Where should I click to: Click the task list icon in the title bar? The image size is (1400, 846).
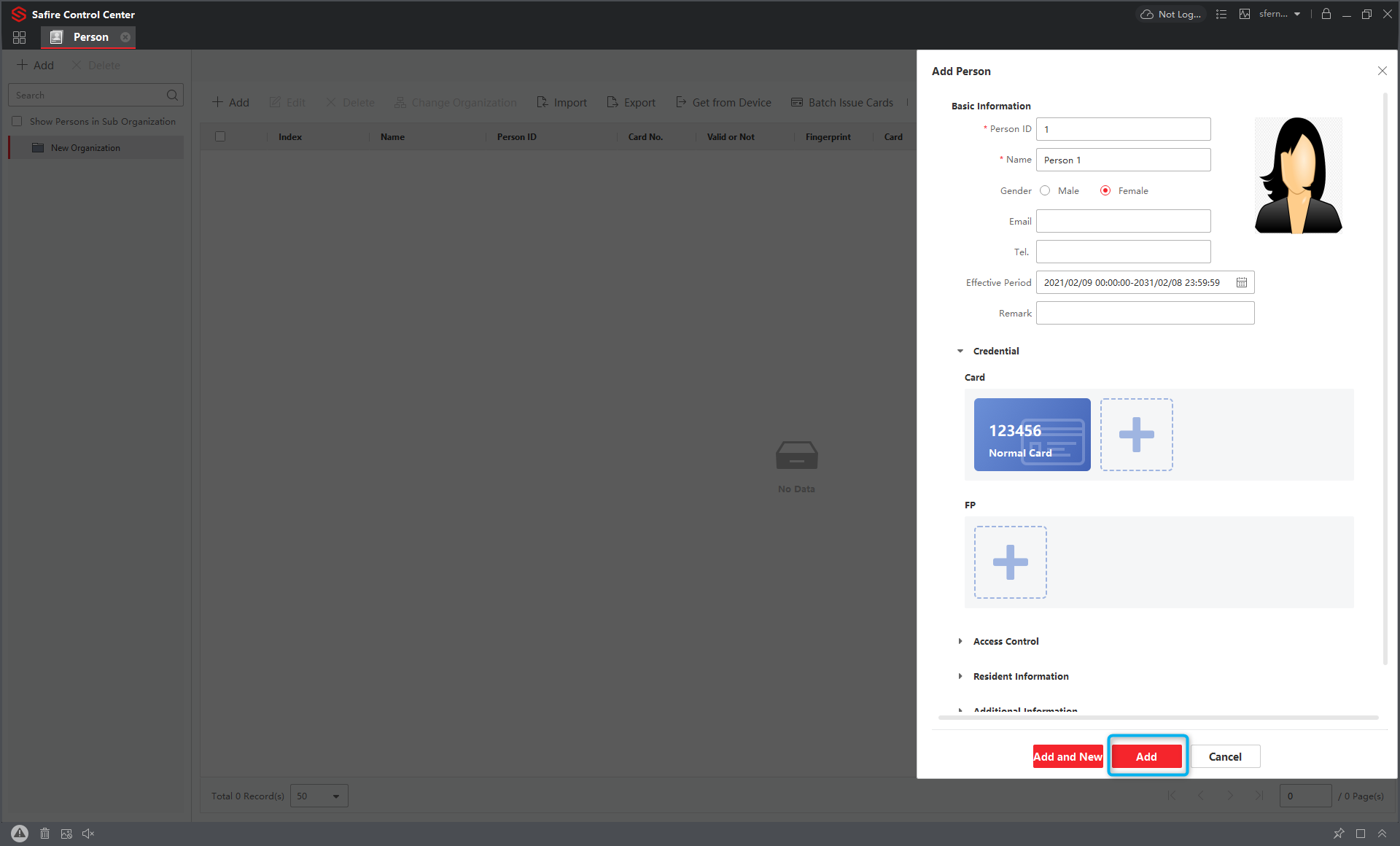(x=1221, y=14)
